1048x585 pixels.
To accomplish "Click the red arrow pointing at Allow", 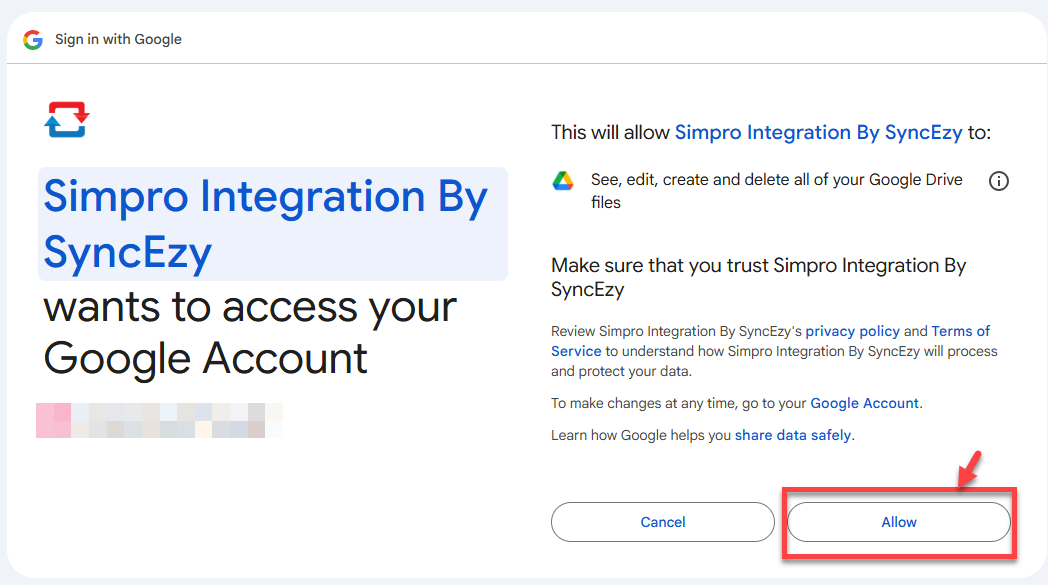I will tap(969, 469).
